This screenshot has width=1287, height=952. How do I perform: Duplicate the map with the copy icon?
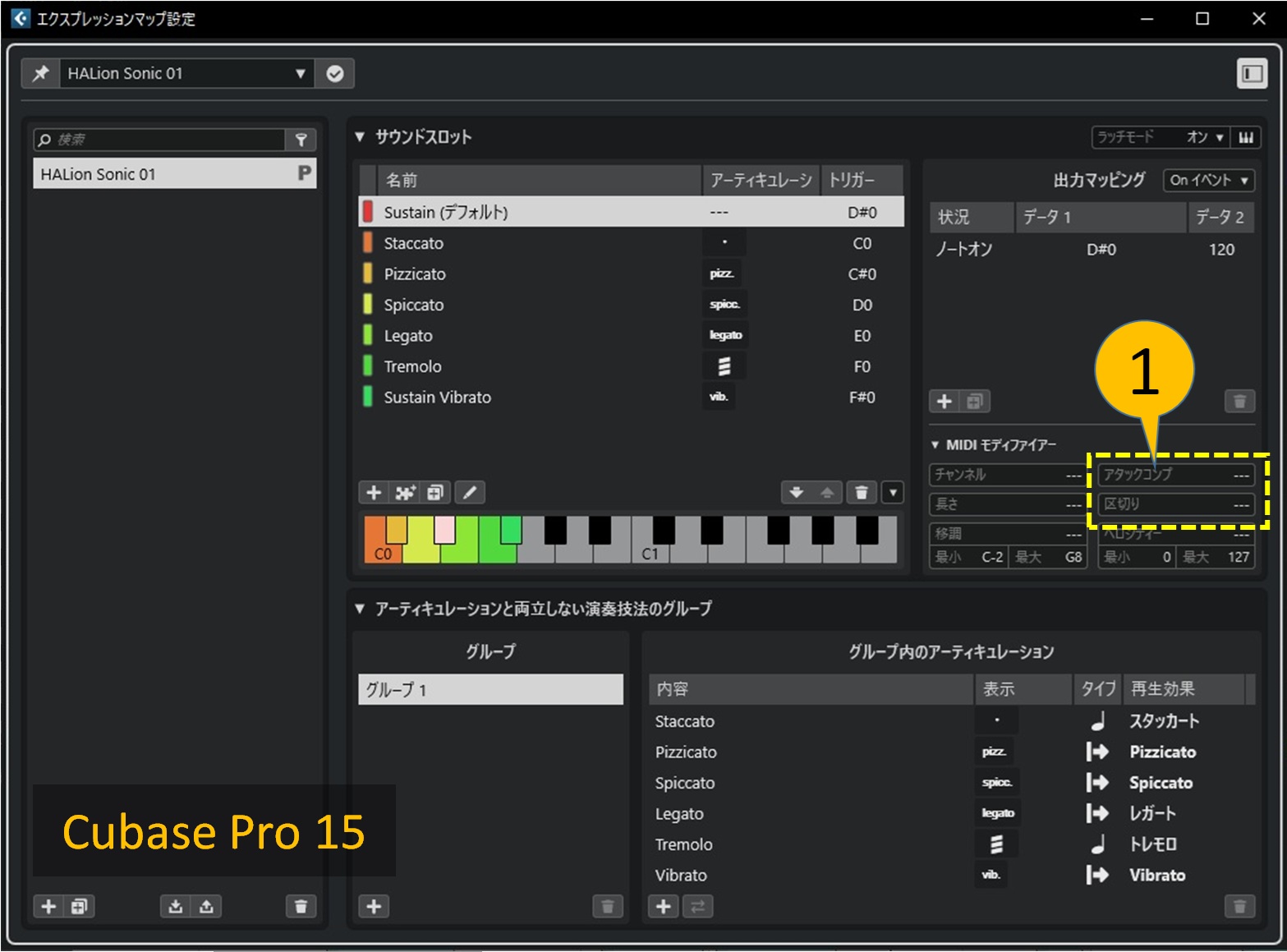click(78, 906)
